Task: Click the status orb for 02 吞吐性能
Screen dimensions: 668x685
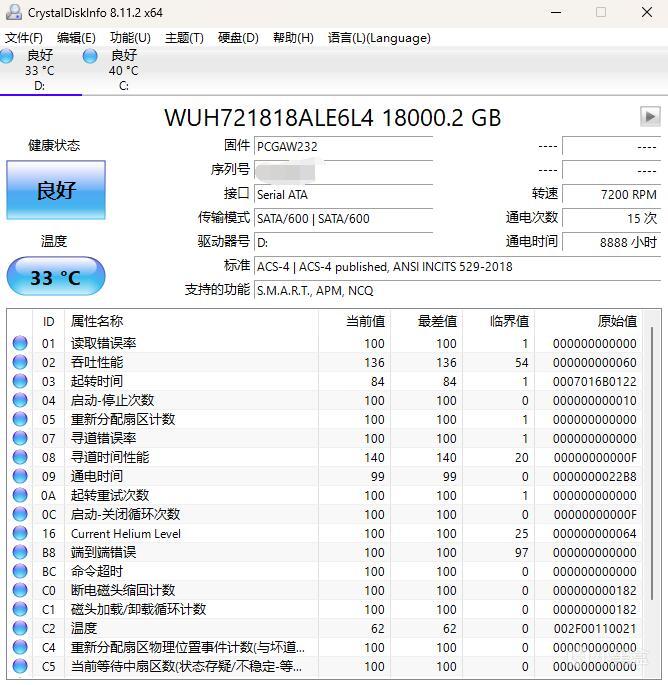Action: tap(20, 362)
